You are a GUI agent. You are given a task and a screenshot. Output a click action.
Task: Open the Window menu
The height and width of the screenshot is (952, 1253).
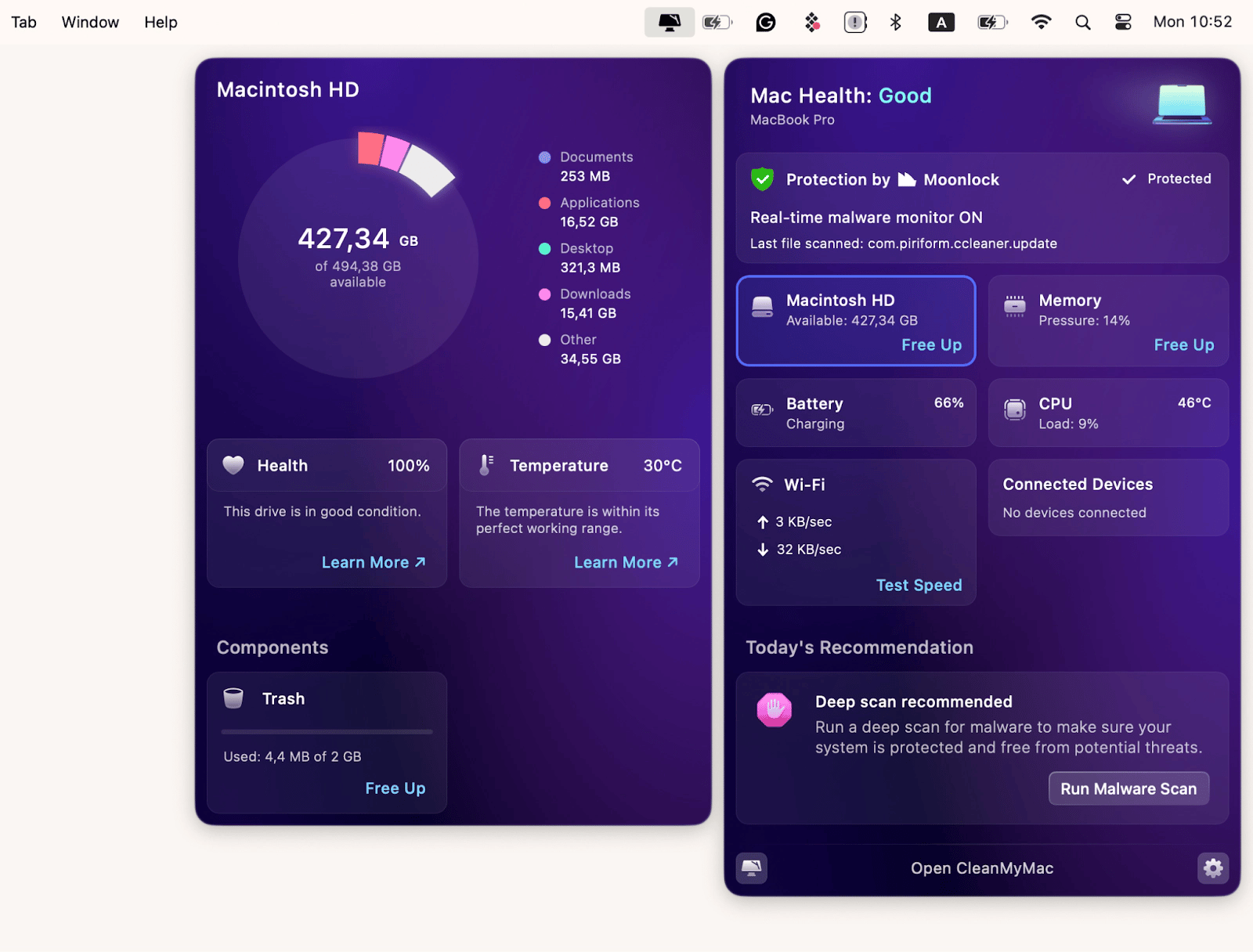point(90,23)
